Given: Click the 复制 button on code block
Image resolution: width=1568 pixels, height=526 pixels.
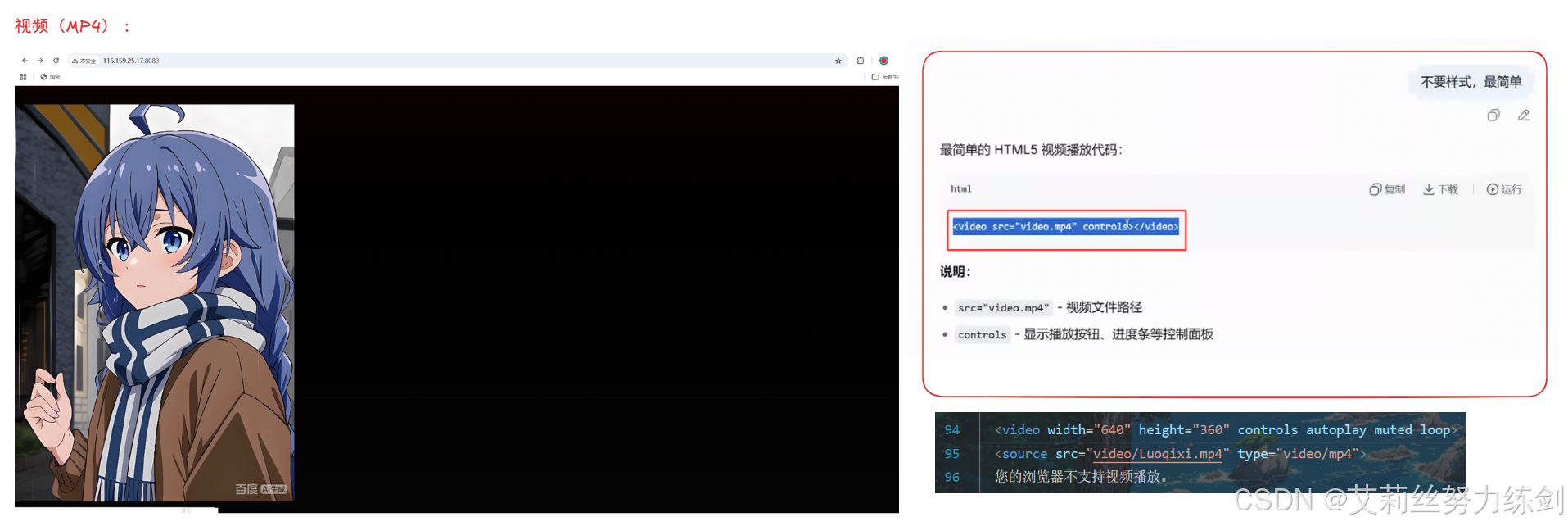Looking at the screenshot, I should [1387, 189].
